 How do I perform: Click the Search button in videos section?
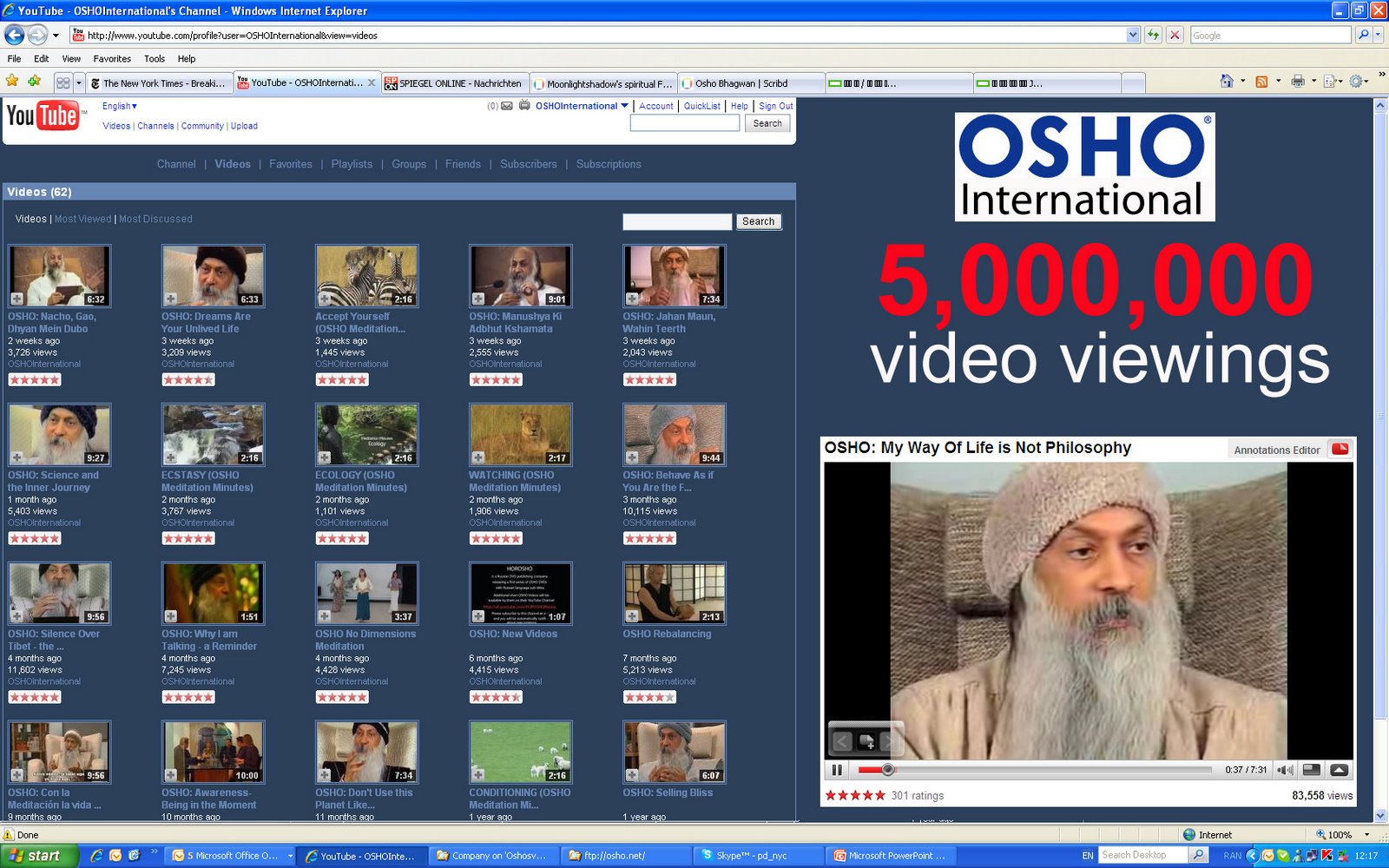(758, 221)
